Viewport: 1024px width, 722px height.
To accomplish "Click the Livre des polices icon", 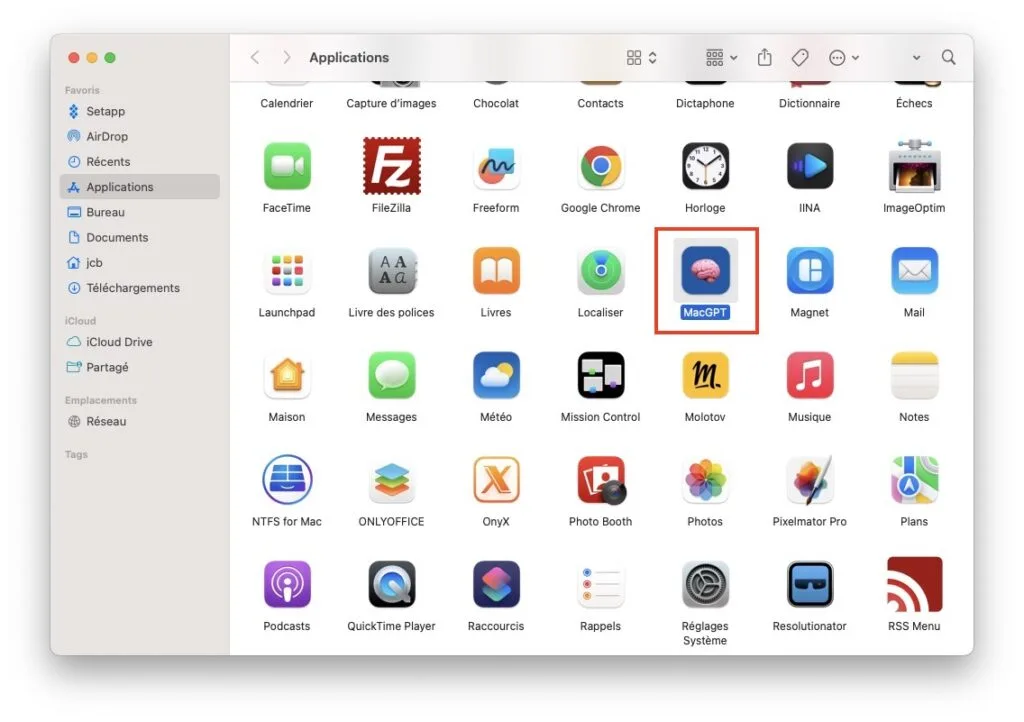I will 392,270.
